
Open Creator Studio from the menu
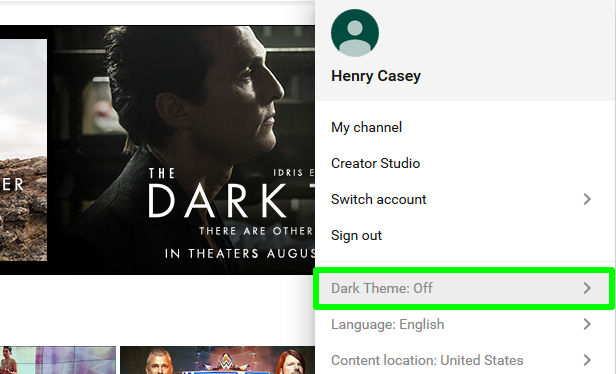[x=376, y=163]
